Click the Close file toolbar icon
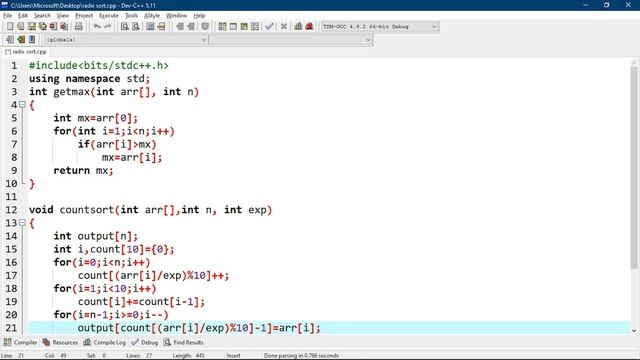This screenshot has height=360, width=640. tap(53, 27)
